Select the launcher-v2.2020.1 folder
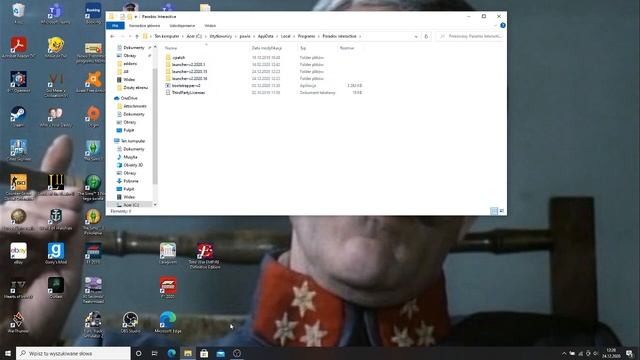The height and width of the screenshot is (360, 640). tap(188, 64)
